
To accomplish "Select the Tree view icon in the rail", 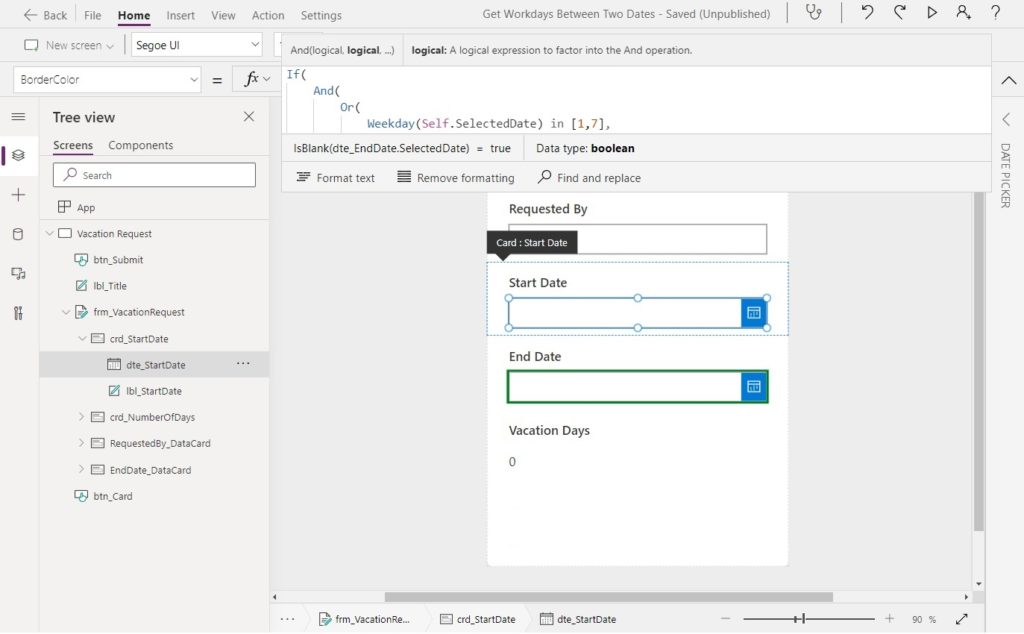I will tap(18, 155).
